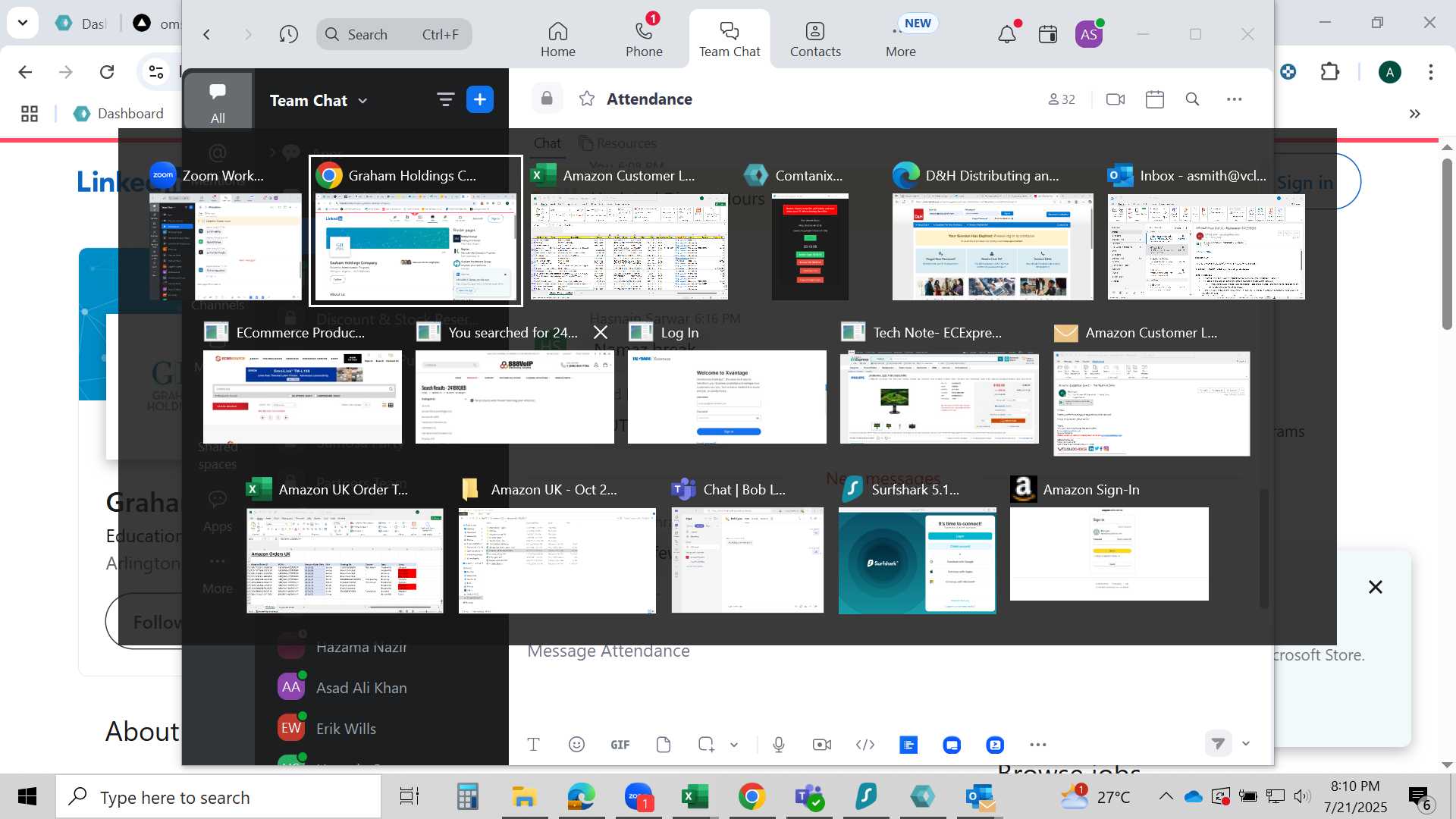Image resolution: width=1456 pixels, height=819 pixels.
Task: Switch to ECommerce Product window
Action: pos(303,397)
